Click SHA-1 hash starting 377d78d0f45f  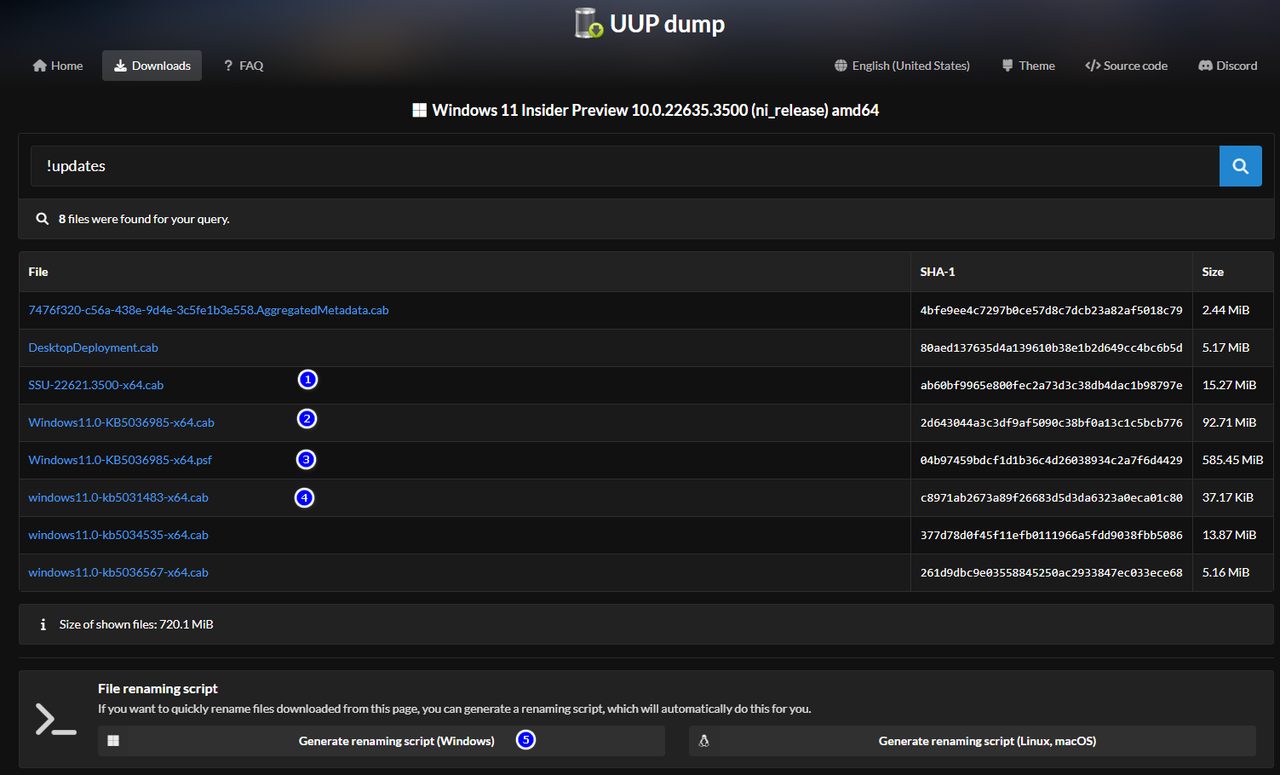pos(1051,535)
